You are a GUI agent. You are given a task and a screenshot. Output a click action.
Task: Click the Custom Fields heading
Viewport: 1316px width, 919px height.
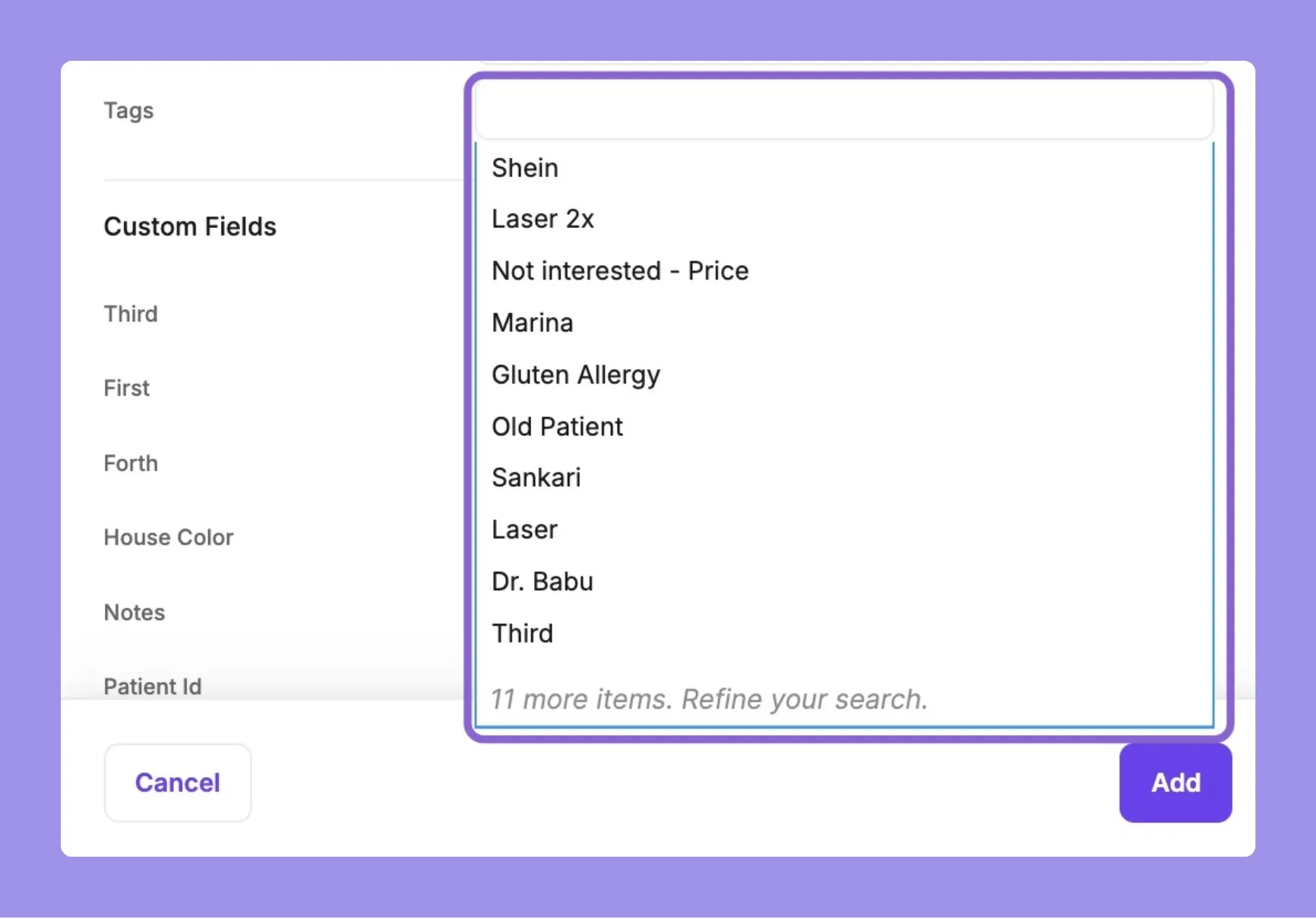click(190, 226)
